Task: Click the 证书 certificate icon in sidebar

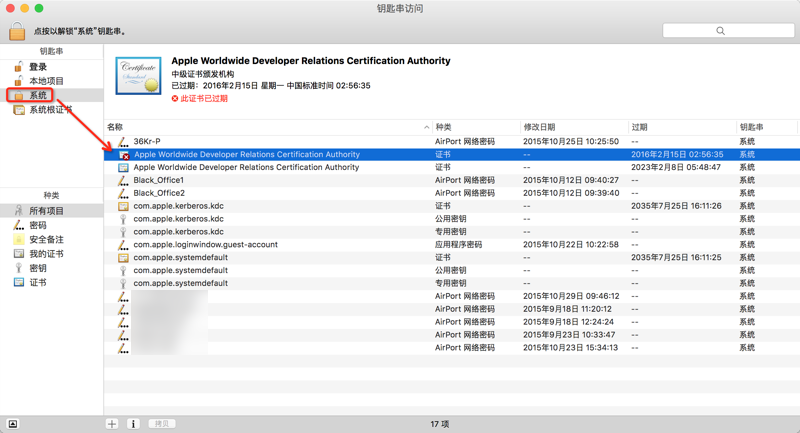Action: click(19, 282)
